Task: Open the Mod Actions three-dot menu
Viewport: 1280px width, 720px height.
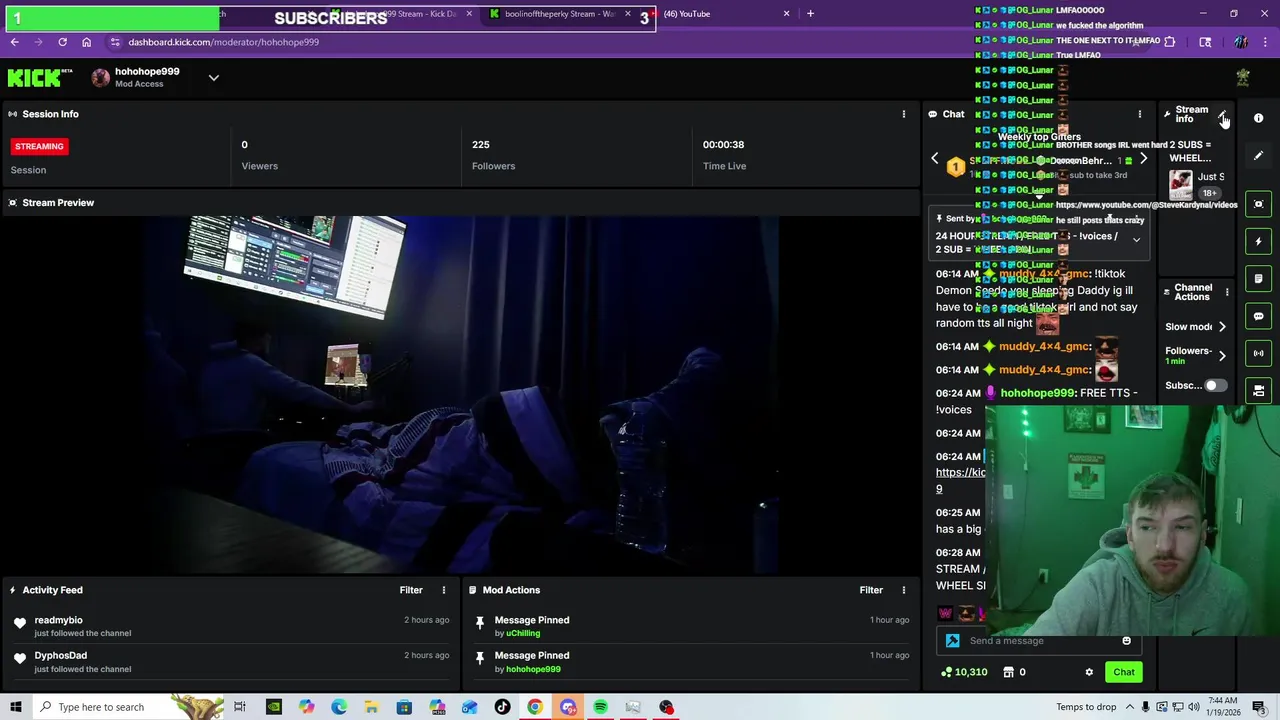Action: (903, 590)
